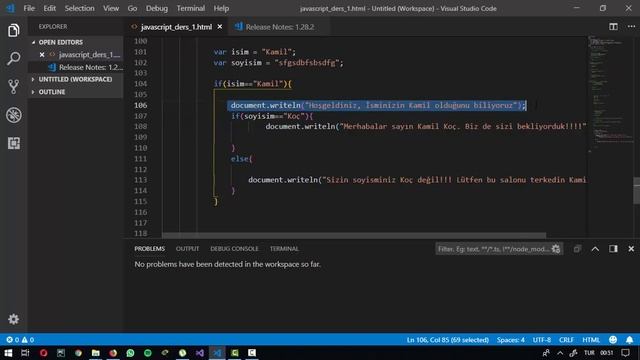Switch to the Release Notes: 1.28.2 tab
This screenshot has width=640, height=360.
pyautogui.click(x=280, y=27)
